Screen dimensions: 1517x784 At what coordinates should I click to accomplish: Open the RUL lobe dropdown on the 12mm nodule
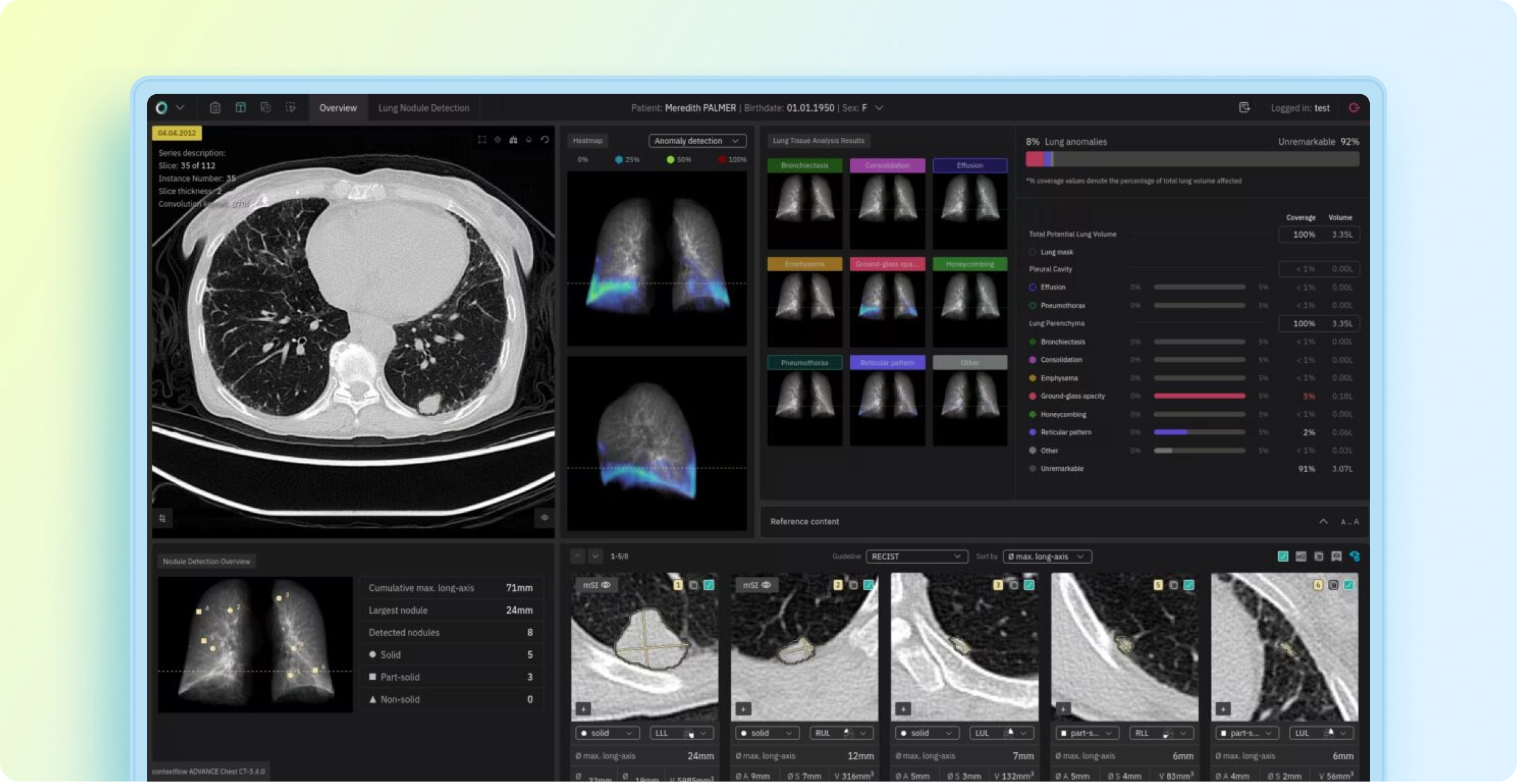click(x=841, y=733)
